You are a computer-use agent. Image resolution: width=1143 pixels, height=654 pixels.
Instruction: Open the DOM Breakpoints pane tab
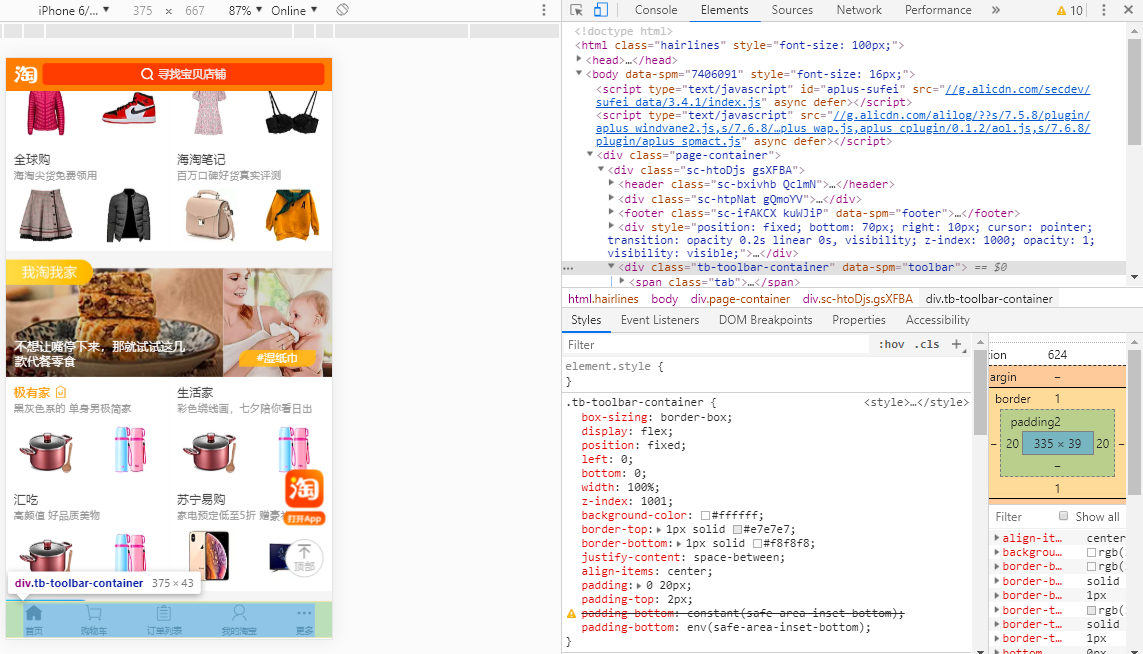[x=765, y=320]
